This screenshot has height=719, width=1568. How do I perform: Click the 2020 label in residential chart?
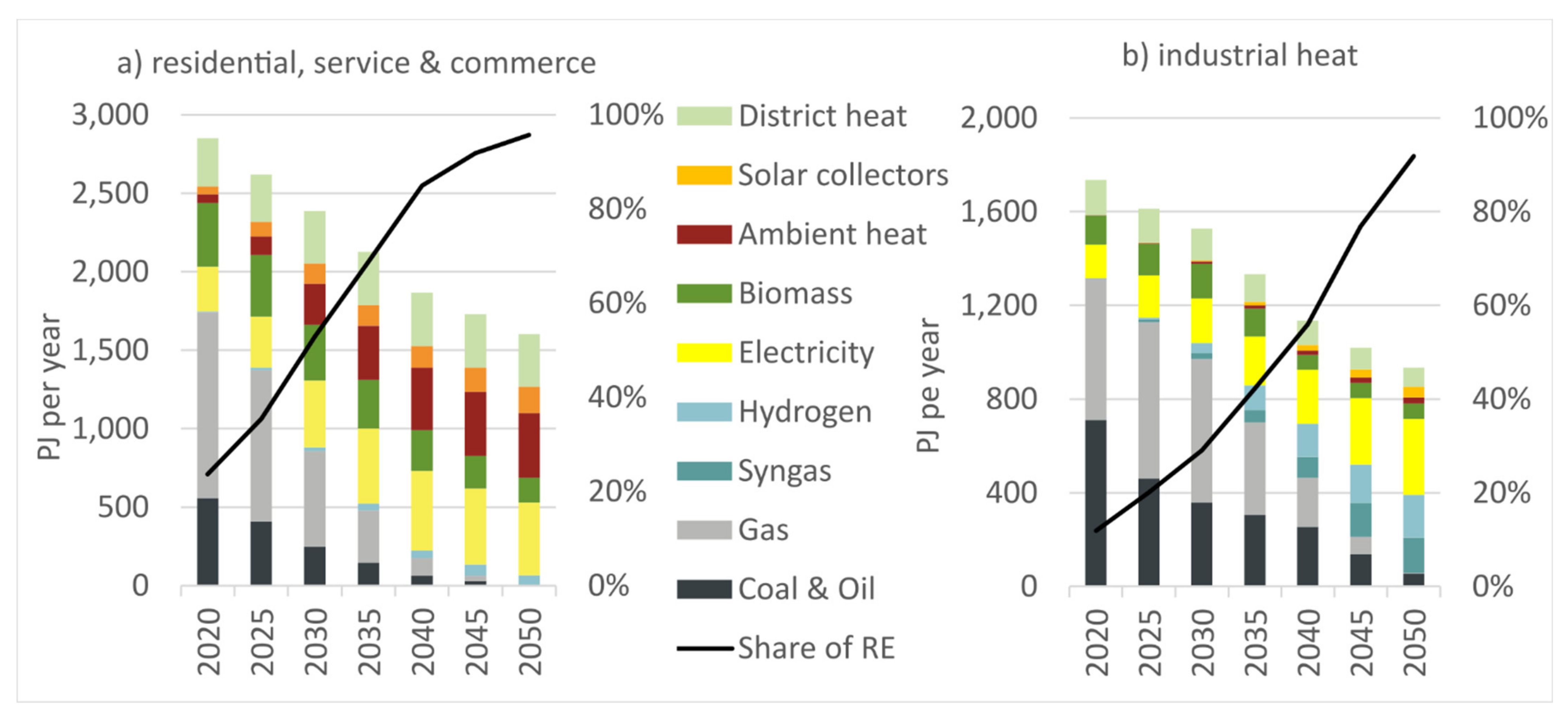point(209,642)
